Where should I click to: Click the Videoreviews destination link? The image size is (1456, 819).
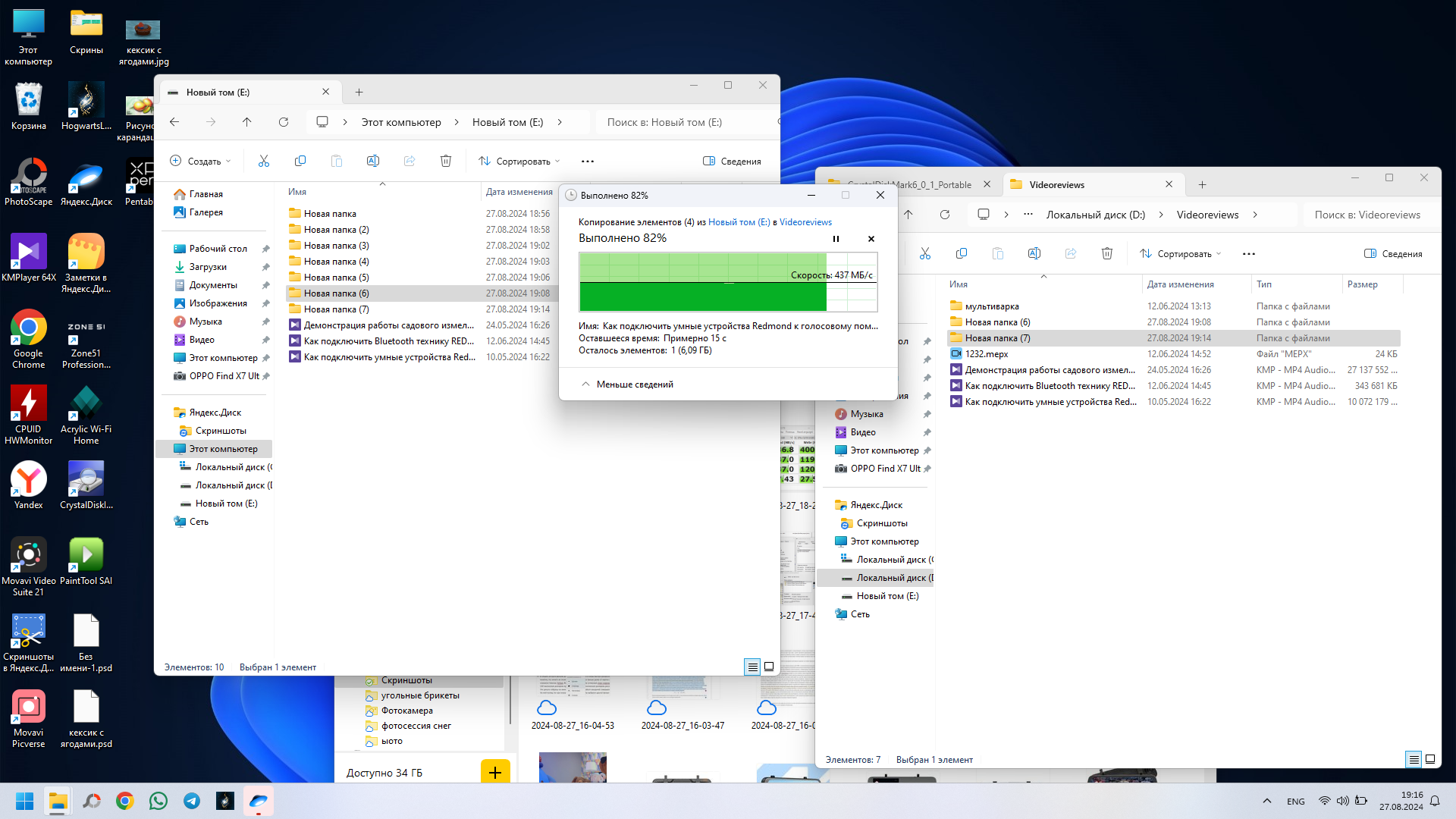click(805, 222)
